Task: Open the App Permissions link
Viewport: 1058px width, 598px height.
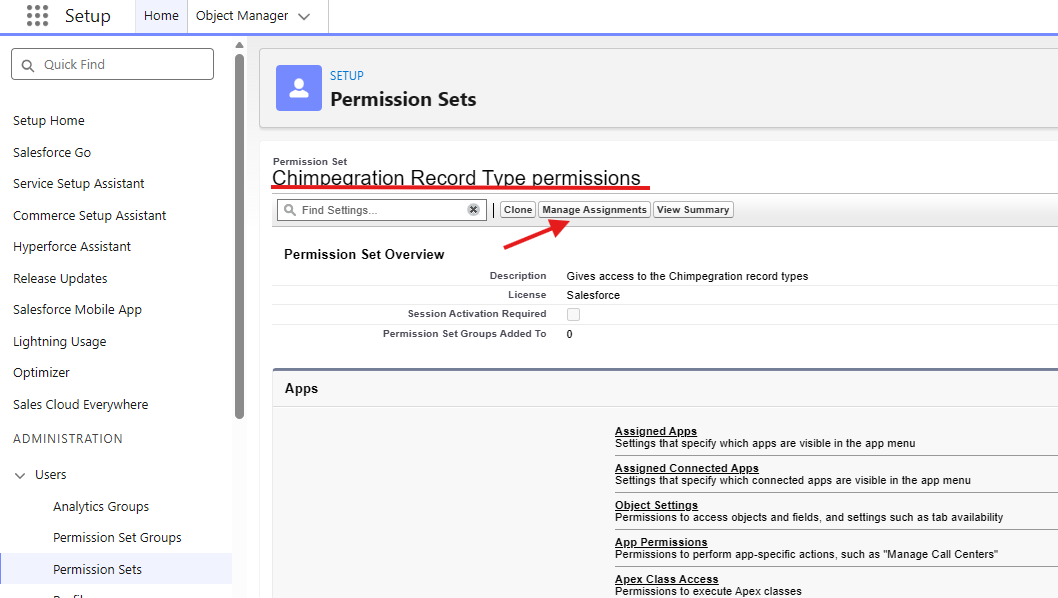Action: click(x=661, y=543)
